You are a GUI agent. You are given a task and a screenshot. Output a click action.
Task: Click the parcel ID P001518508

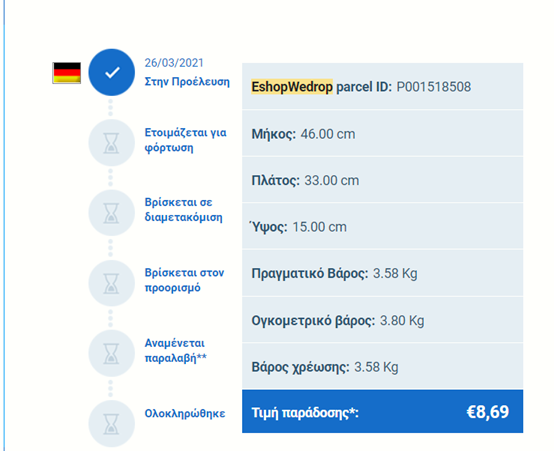tap(434, 87)
